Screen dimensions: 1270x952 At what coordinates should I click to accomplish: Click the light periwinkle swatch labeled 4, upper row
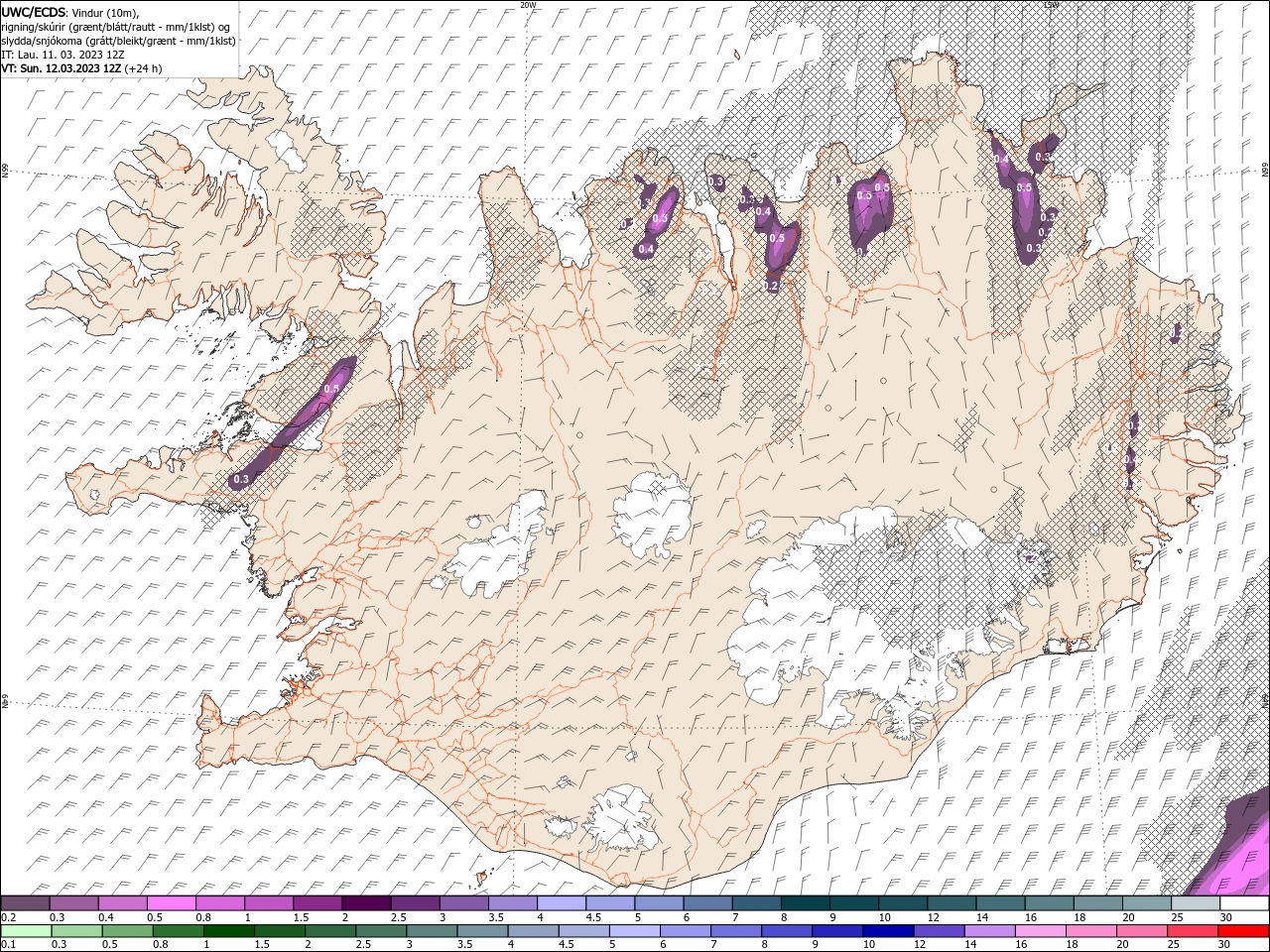tap(560, 903)
